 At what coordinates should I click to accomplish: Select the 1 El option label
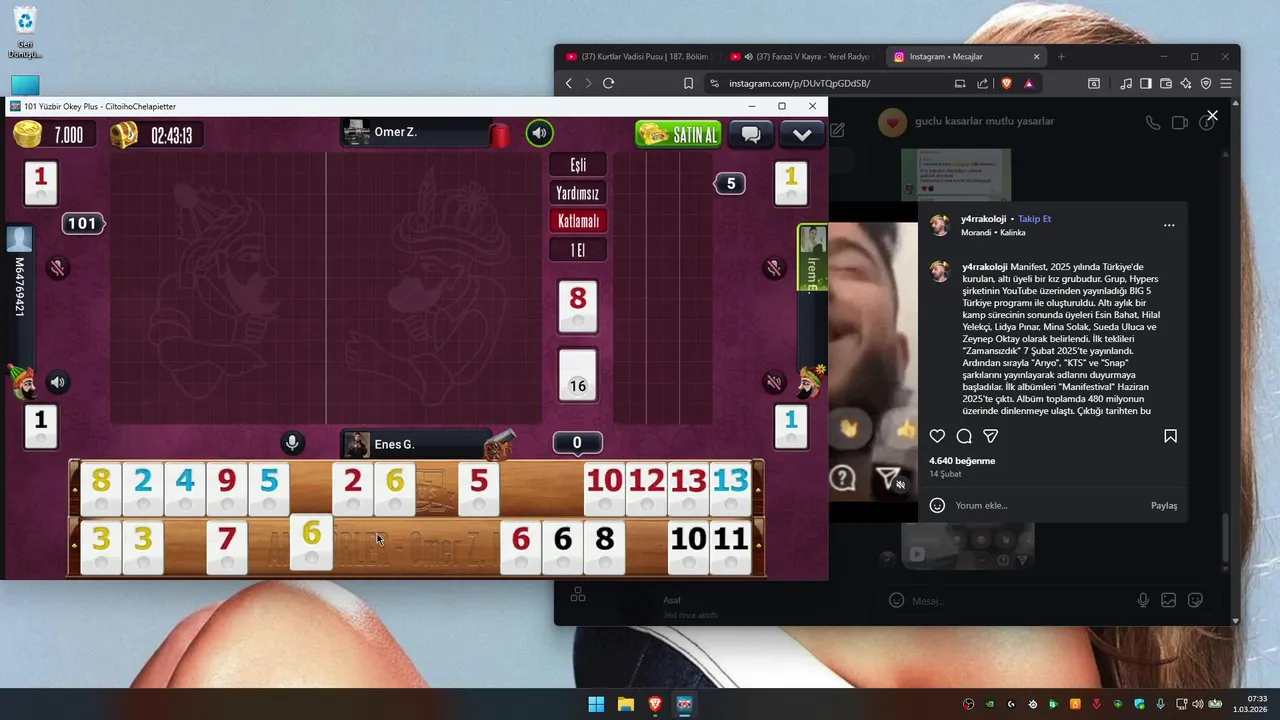tap(578, 250)
